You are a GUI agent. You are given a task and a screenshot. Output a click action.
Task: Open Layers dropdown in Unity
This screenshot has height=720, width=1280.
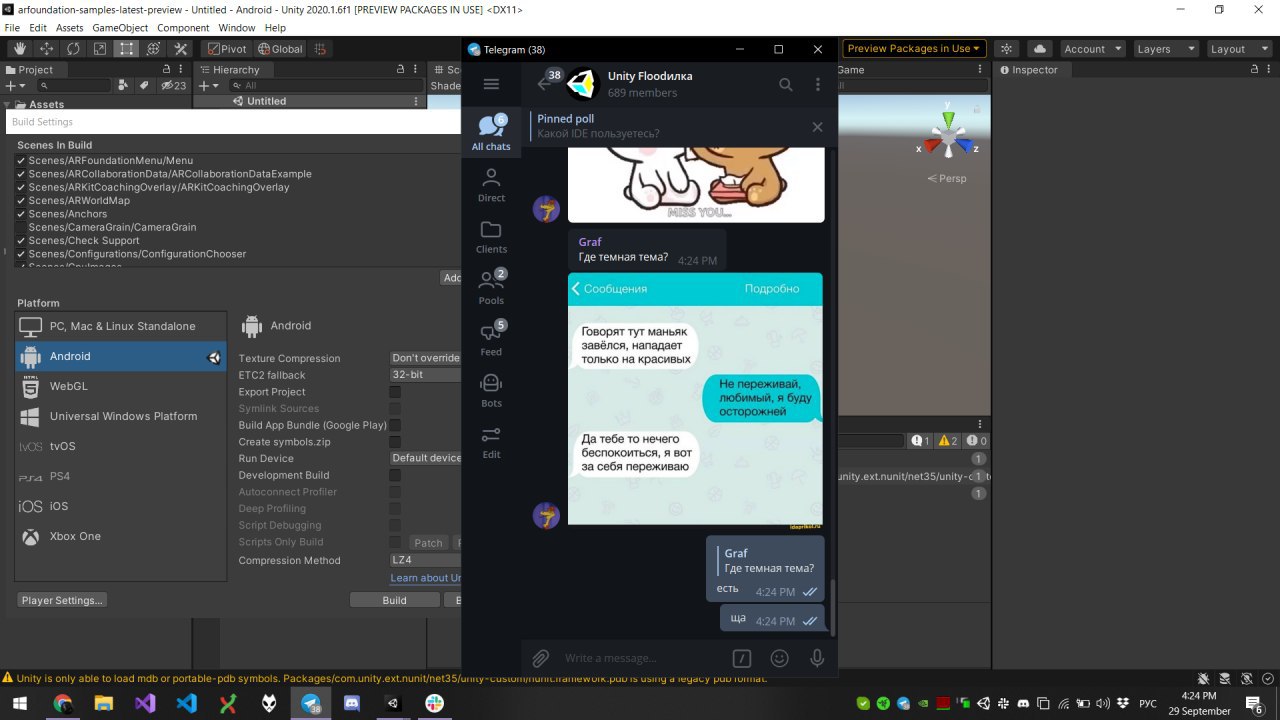pos(1165,48)
